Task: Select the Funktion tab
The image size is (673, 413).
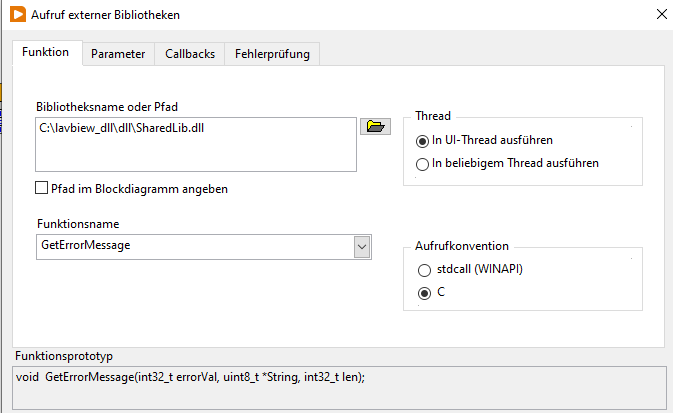Action: (45, 52)
